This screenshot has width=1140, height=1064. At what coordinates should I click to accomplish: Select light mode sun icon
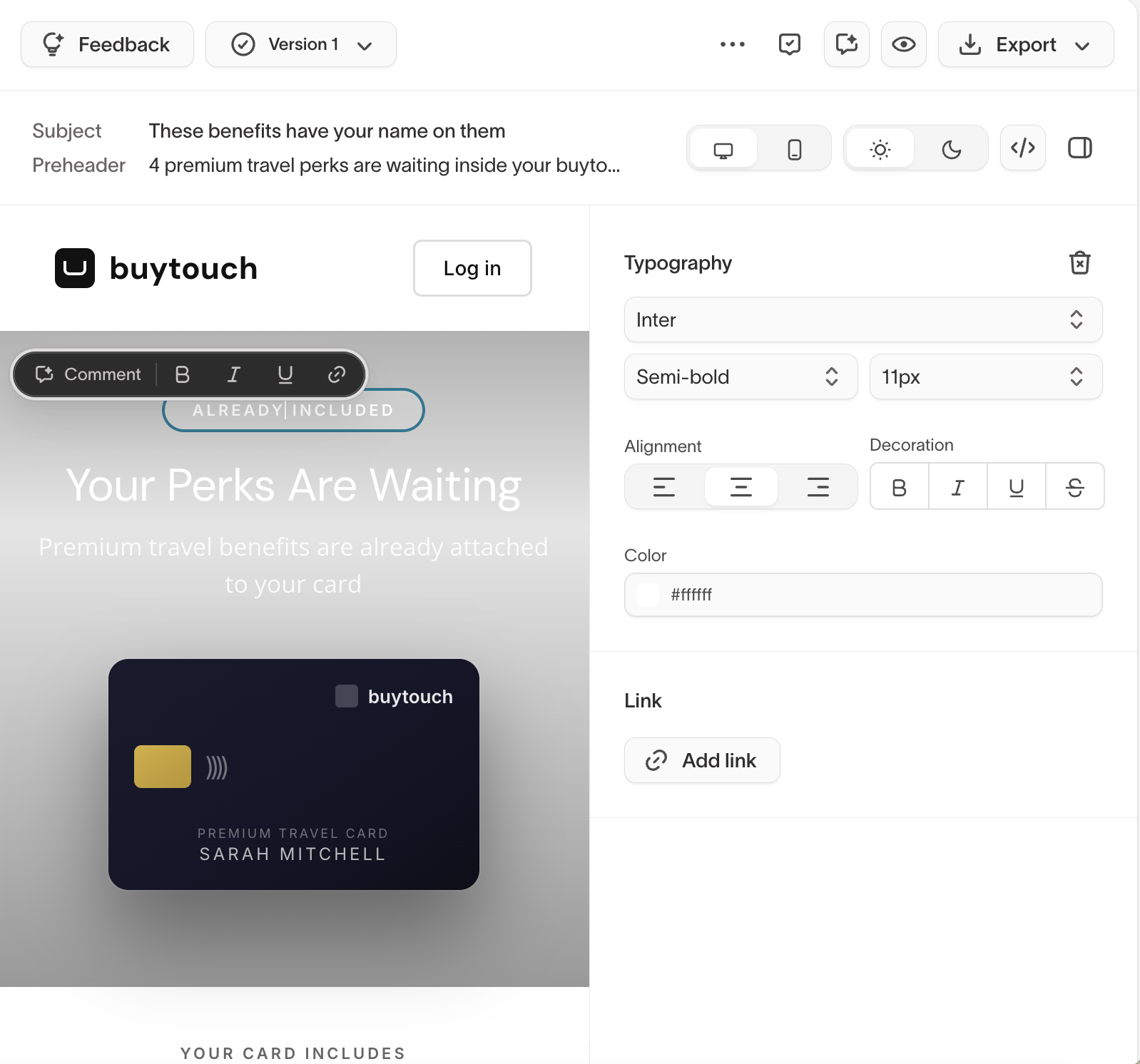[x=880, y=148]
